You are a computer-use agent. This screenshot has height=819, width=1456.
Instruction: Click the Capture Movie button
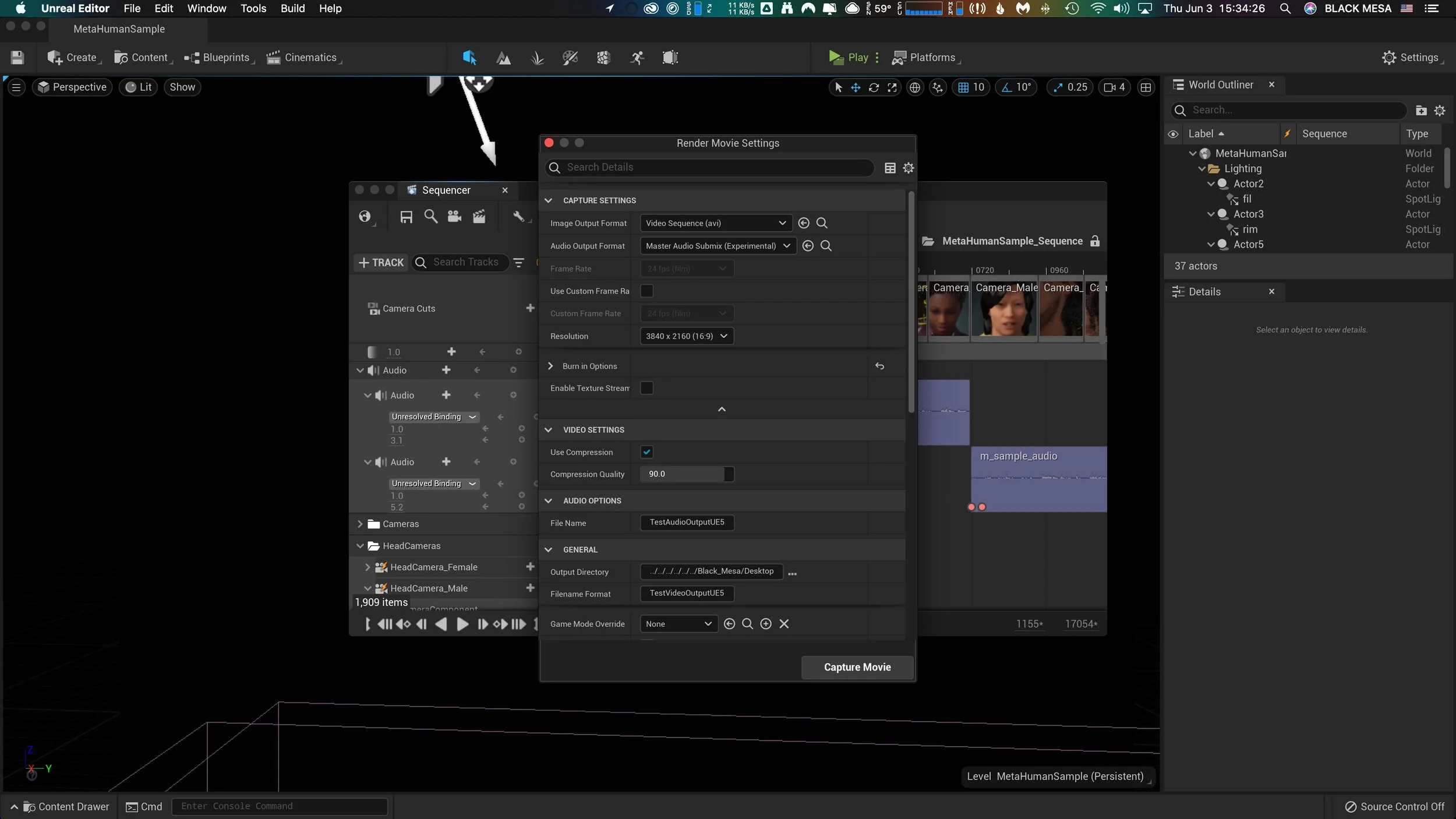coord(857,667)
